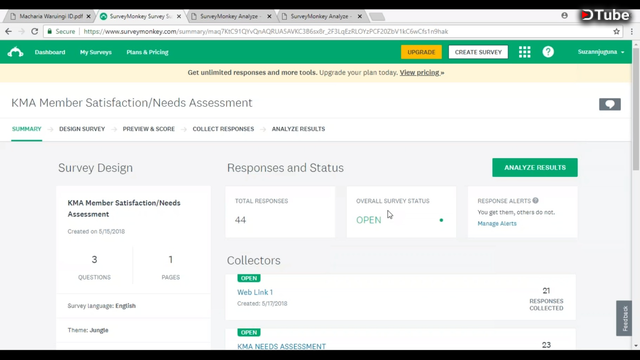Click the KMA Member Satisfaction/Needs Assessment page title
This screenshot has width=640, height=360.
[132, 103]
